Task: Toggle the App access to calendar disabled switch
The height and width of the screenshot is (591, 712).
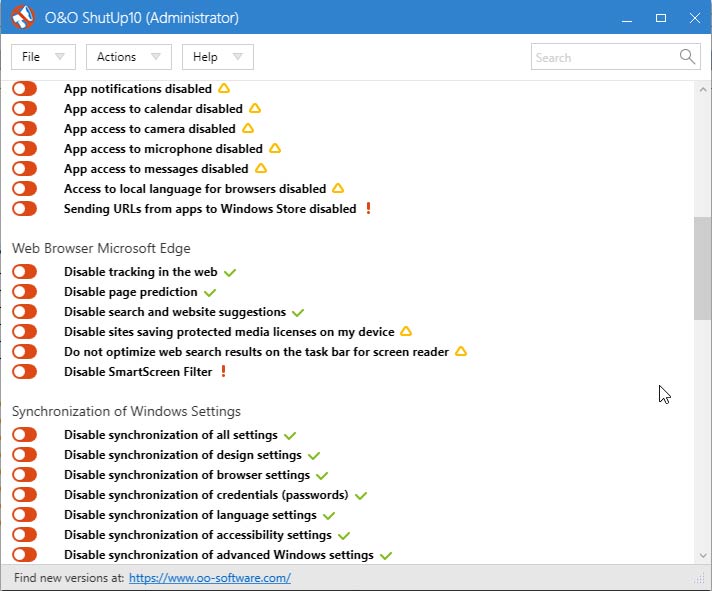Action: pyautogui.click(x=25, y=108)
